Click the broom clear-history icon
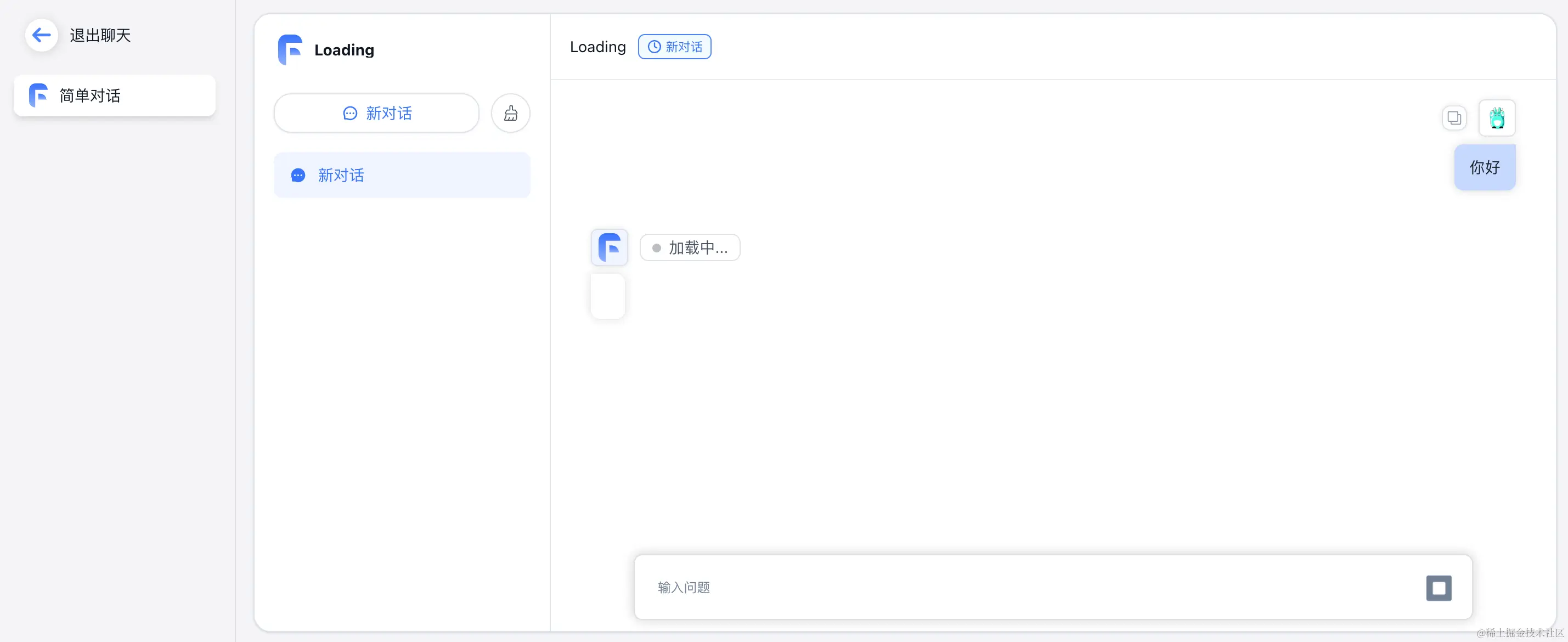This screenshot has width=1568, height=642. (510, 113)
